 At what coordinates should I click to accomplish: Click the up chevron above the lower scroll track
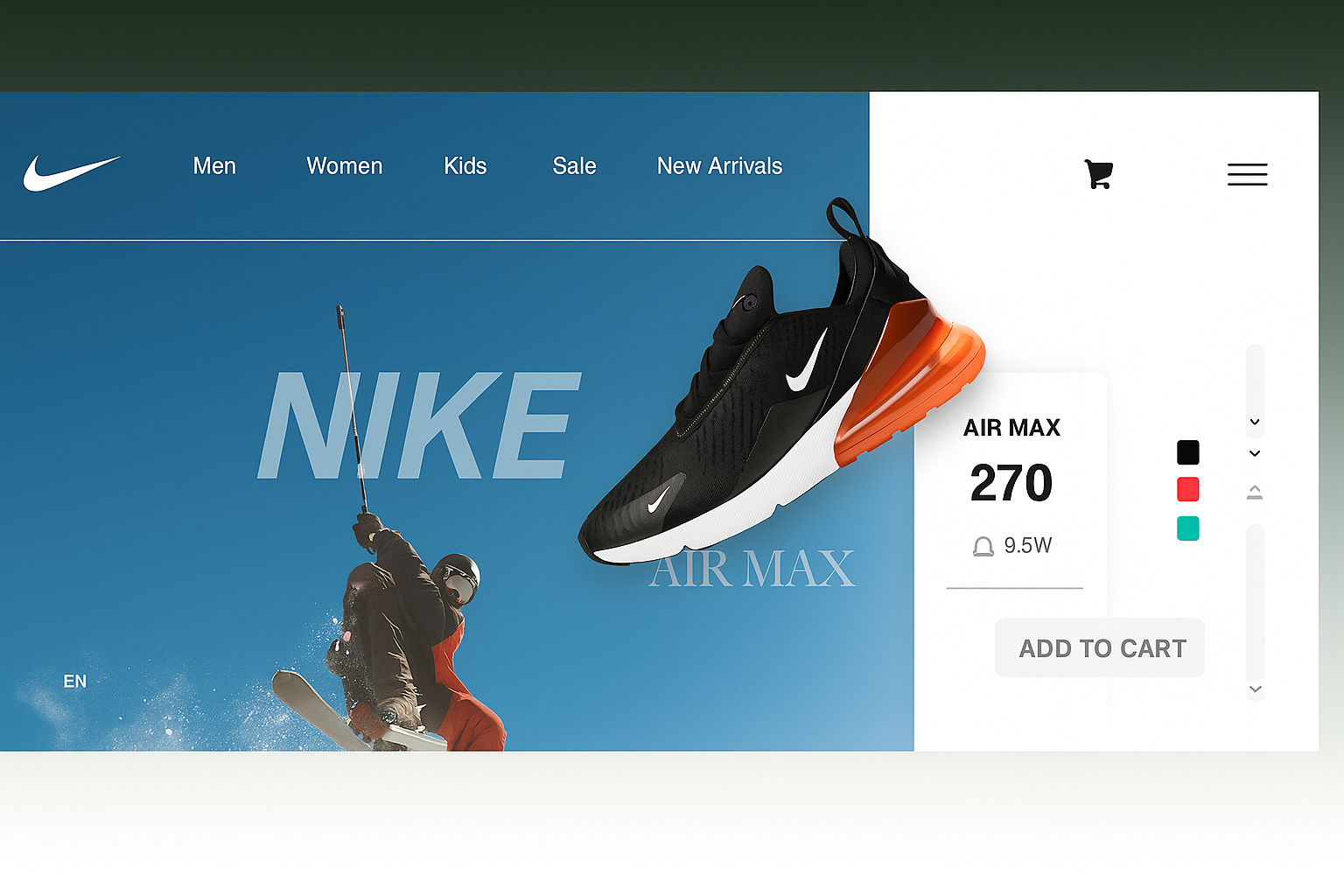(x=1255, y=492)
